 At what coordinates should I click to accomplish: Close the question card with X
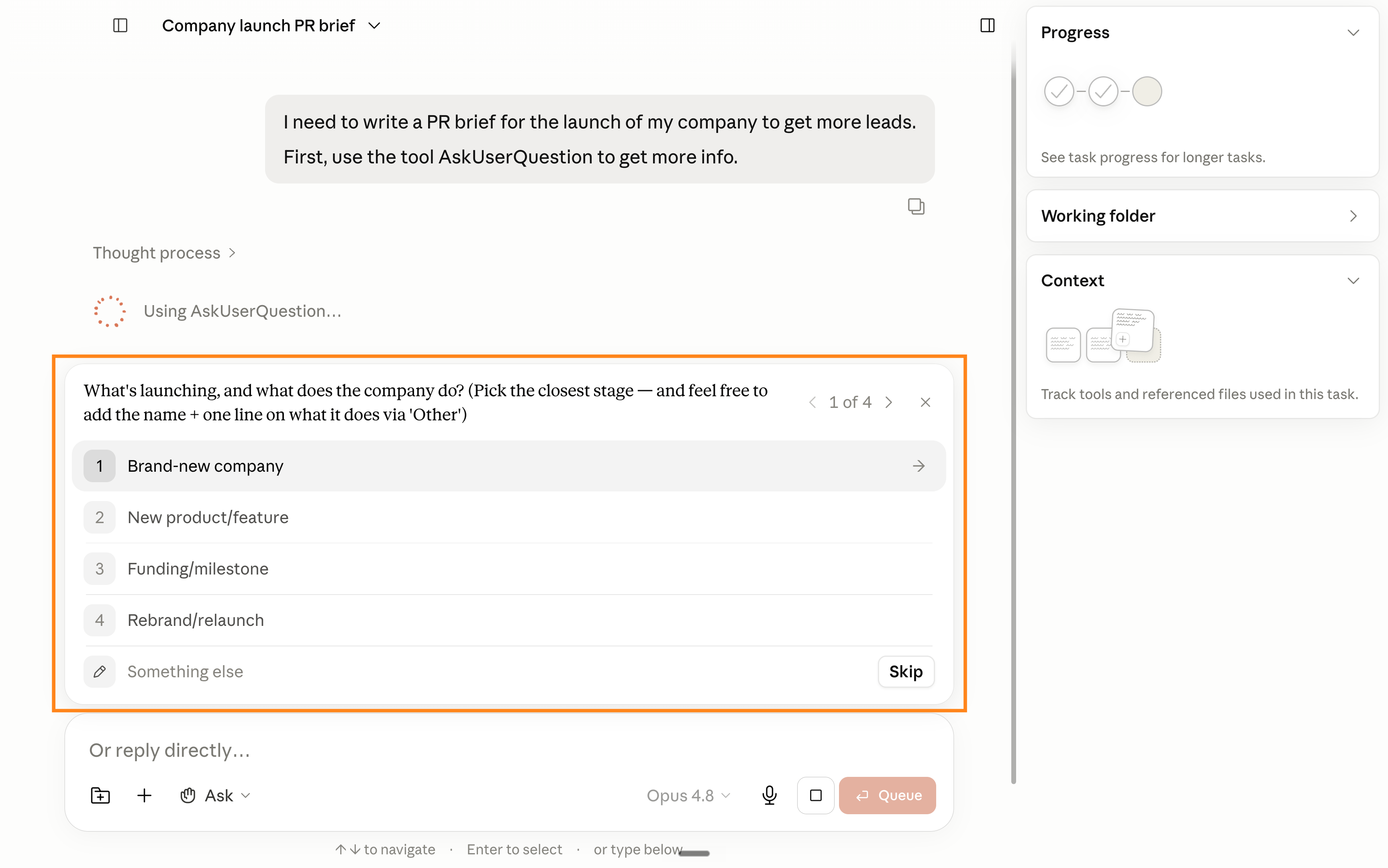pos(925,402)
